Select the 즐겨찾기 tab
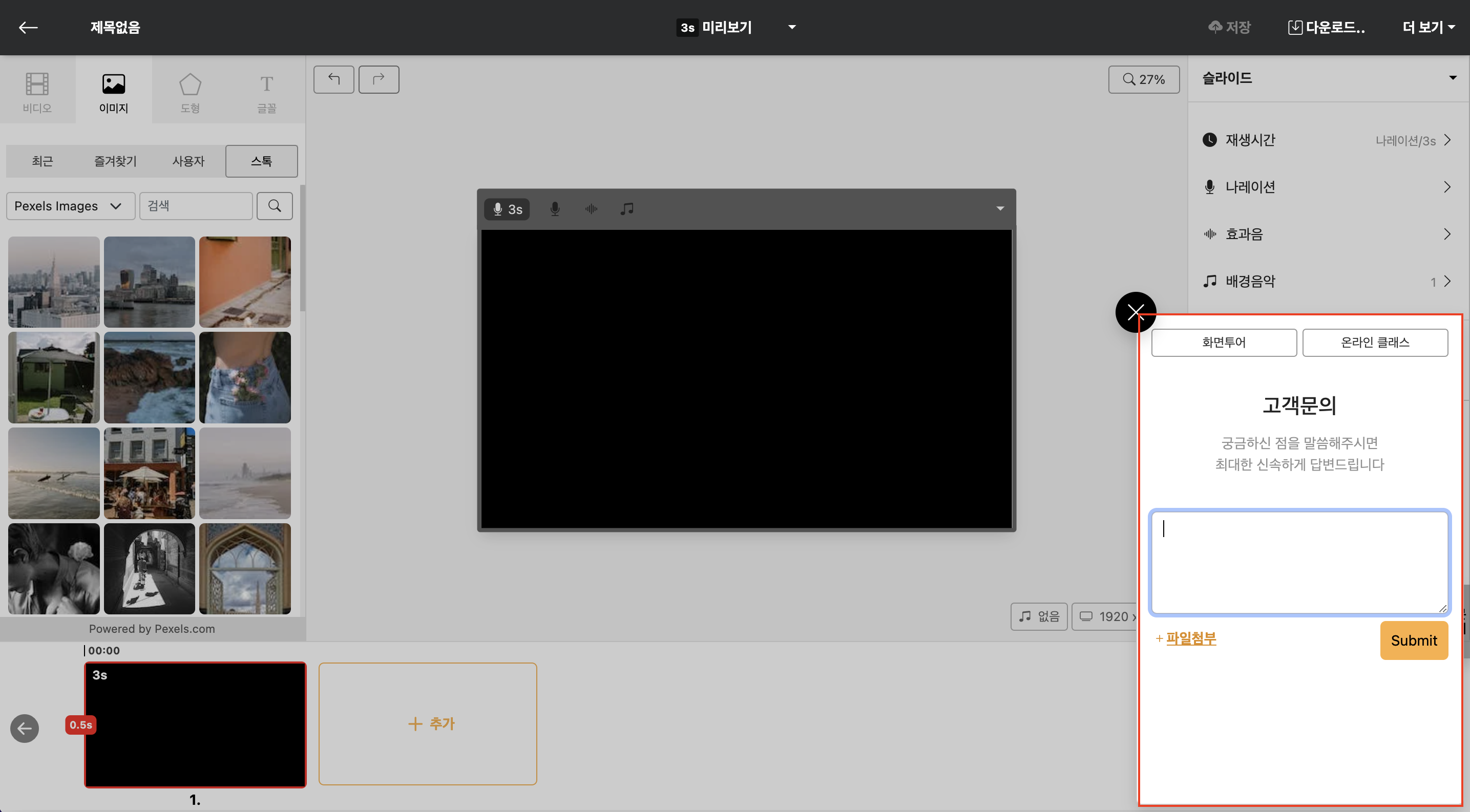 [x=115, y=161]
